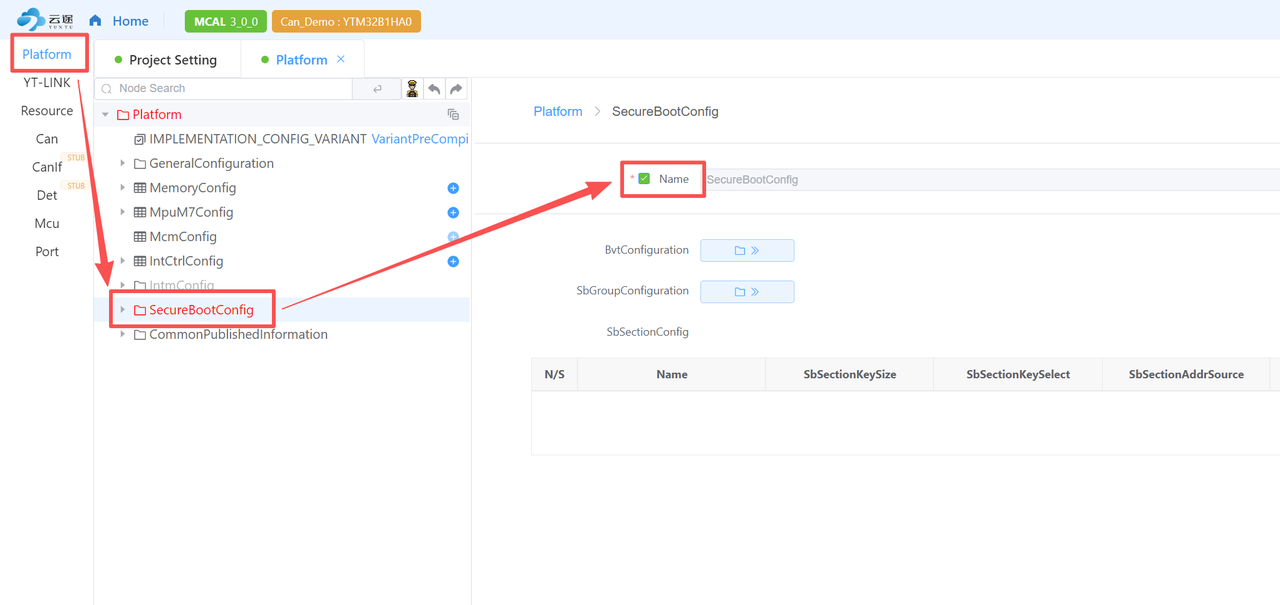1280x605 pixels.
Task: Expand the SecureBootConfig tree node
Action: click(123, 310)
